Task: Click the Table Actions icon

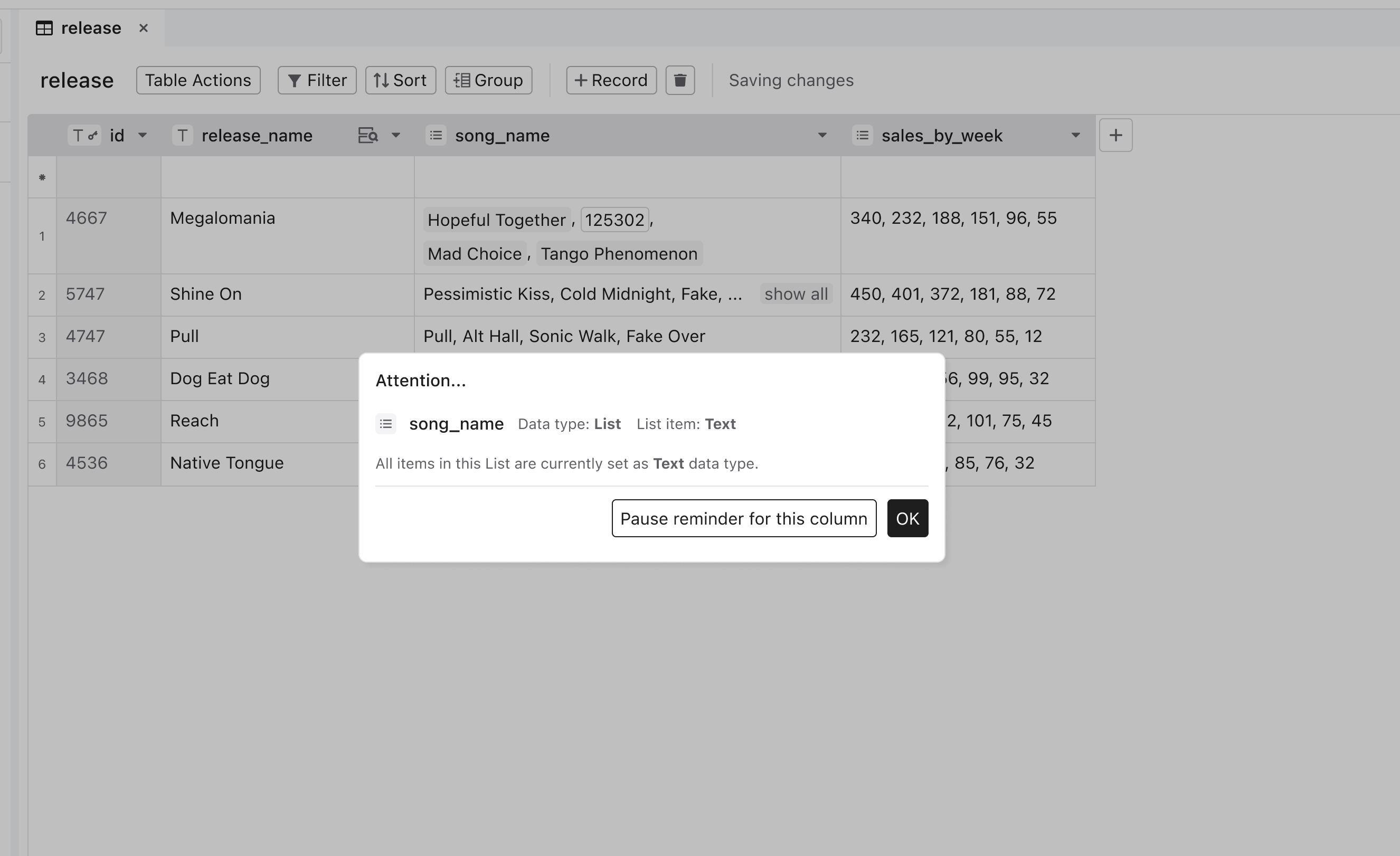Action: pos(198,80)
